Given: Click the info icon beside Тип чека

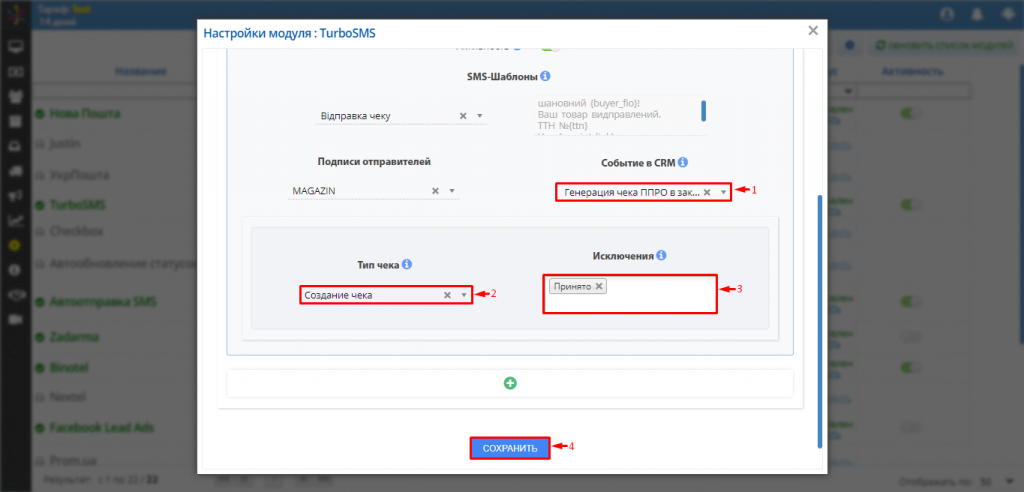Looking at the screenshot, I should point(407,265).
